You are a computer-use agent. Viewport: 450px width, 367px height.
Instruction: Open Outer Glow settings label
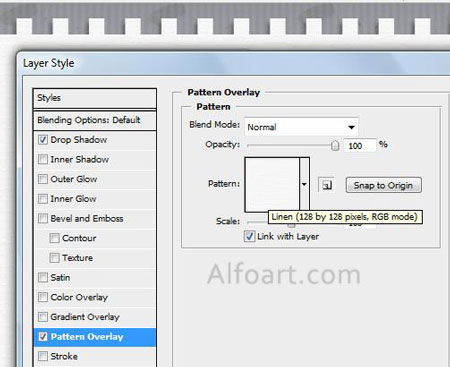74,179
